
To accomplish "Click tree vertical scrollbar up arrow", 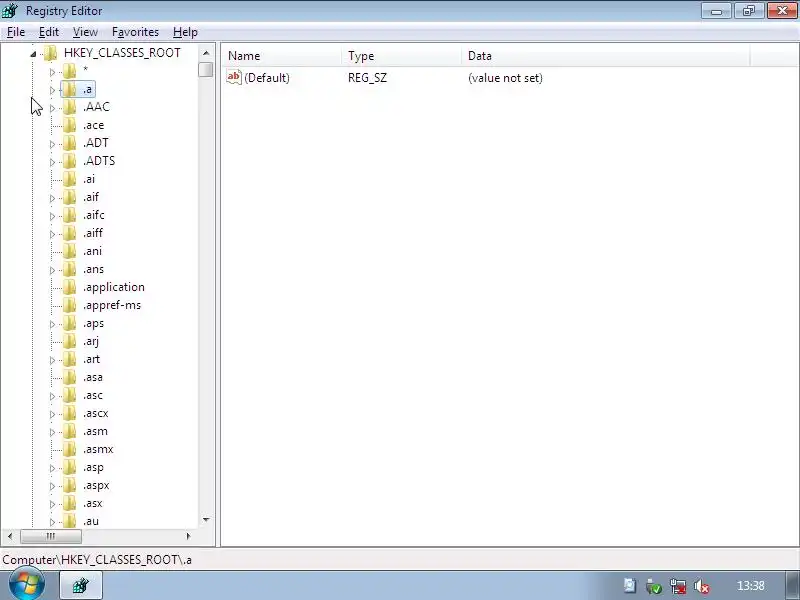I will point(206,53).
